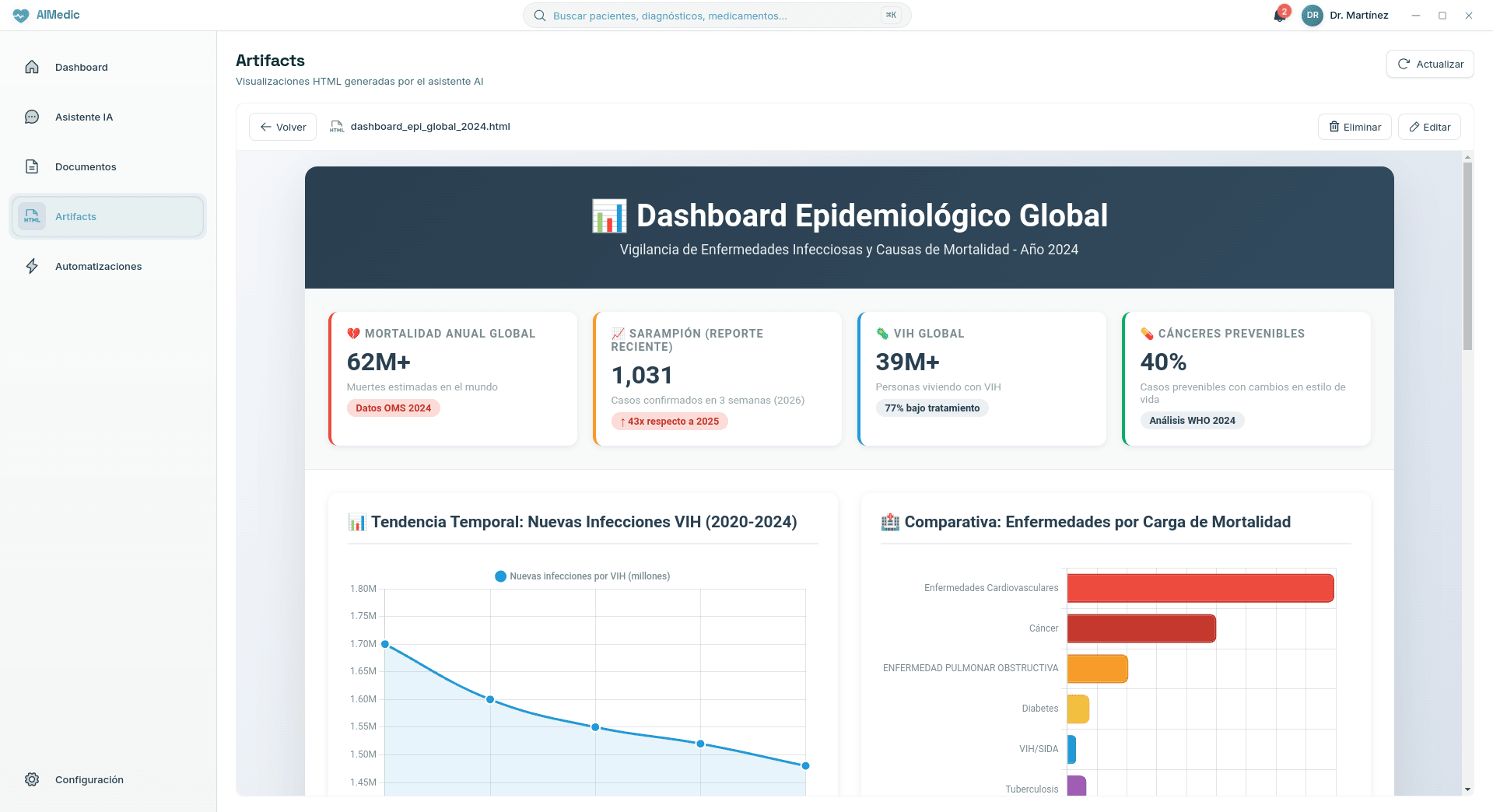Image resolution: width=1493 pixels, height=812 pixels.
Task: Open the Editar button
Action: pyautogui.click(x=1428, y=126)
